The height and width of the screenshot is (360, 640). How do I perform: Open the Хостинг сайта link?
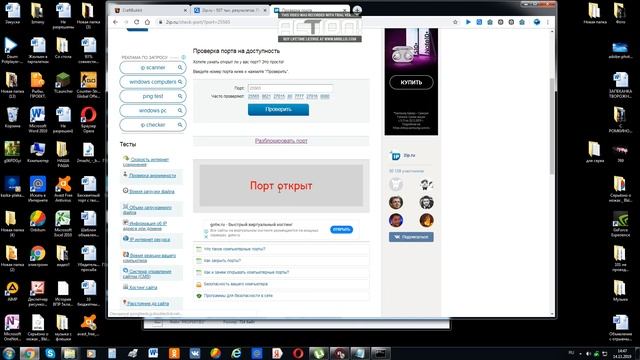coord(143,287)
